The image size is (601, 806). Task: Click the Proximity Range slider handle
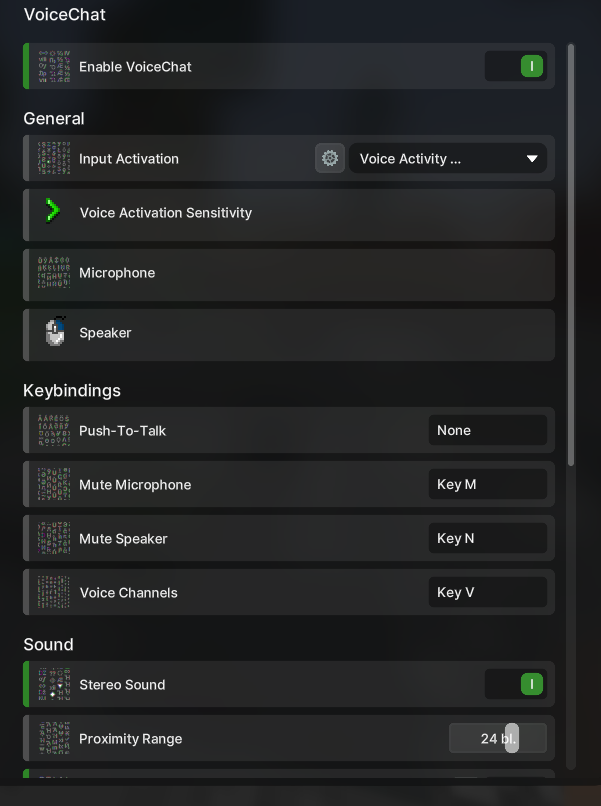pos(512,738)
